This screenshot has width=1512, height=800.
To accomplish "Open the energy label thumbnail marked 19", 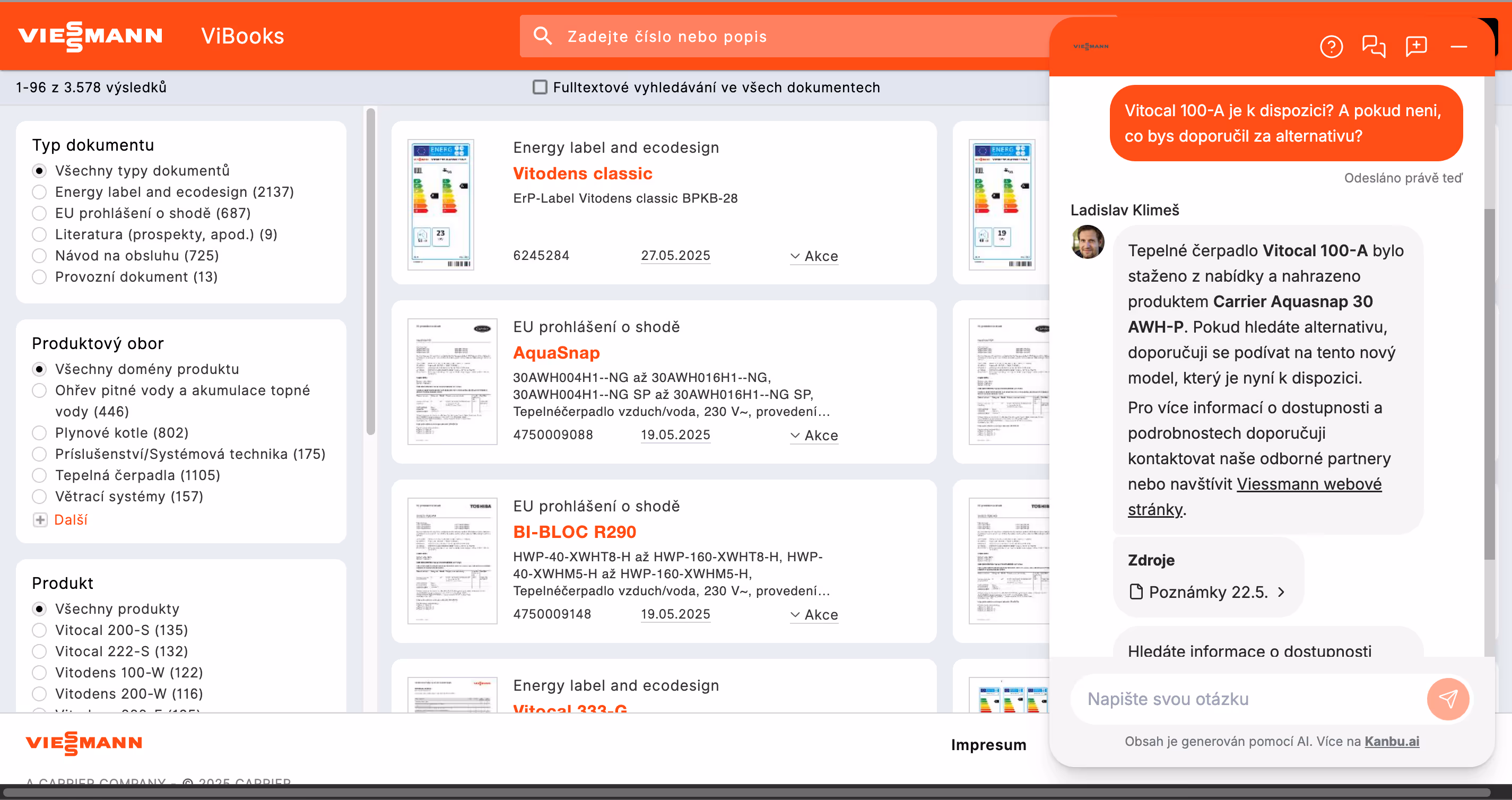I will tap(1001, 204).
